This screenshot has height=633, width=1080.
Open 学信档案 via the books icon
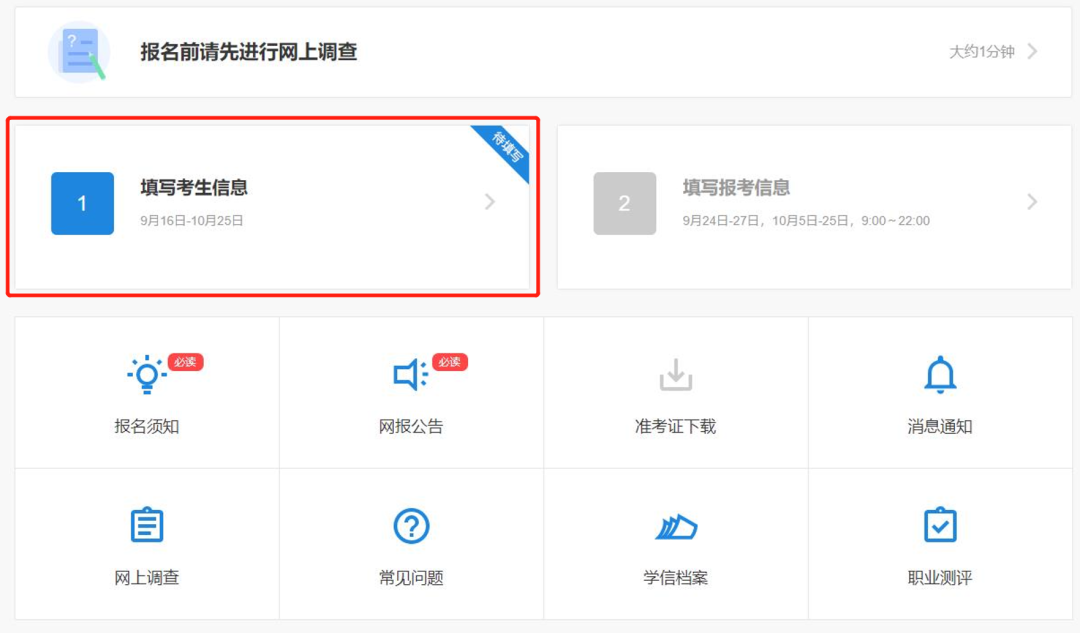pyautogui.click(x=675, y=524)
